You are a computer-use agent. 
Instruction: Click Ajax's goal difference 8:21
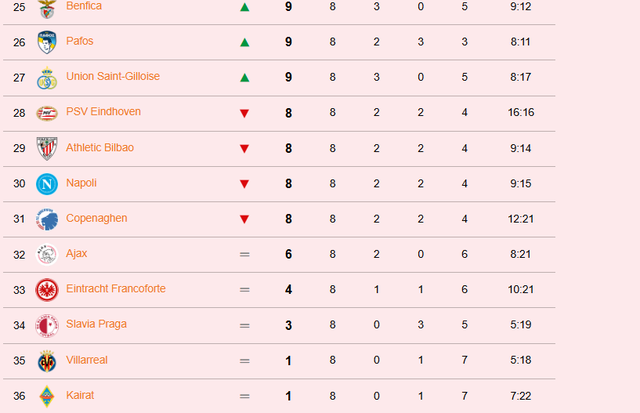[x=520, y=254]
